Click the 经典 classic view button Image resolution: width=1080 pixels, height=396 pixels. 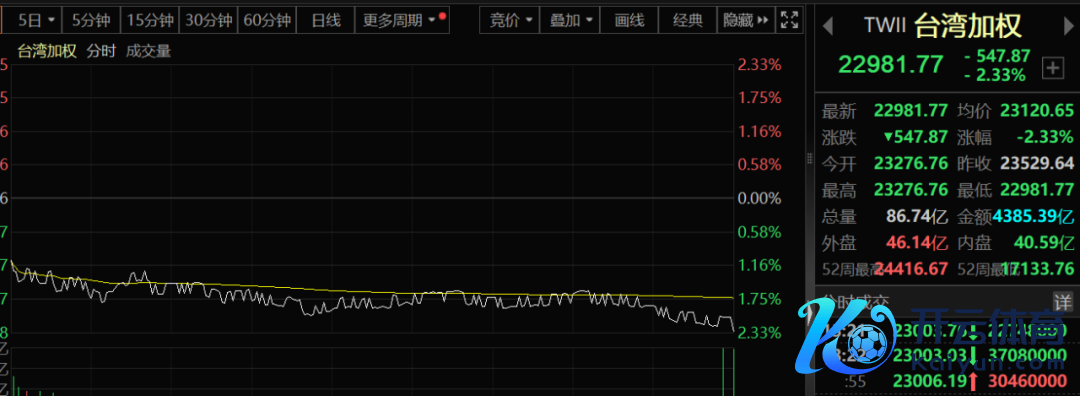tap(688, 20)
